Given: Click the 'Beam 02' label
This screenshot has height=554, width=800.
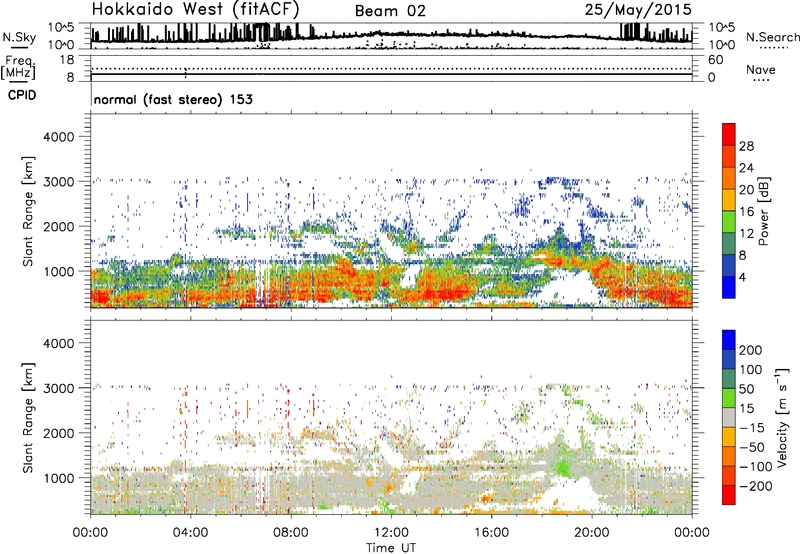Looking at the screenshot, I should click(390, 11).
